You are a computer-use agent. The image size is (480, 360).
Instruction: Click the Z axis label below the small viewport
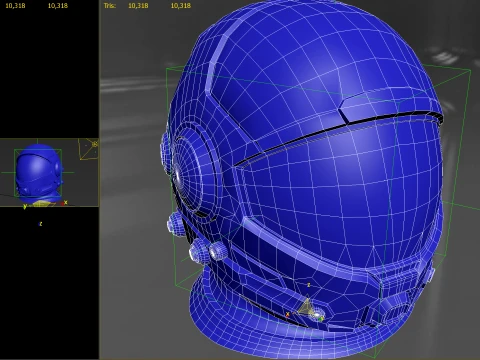click(40, 224)
